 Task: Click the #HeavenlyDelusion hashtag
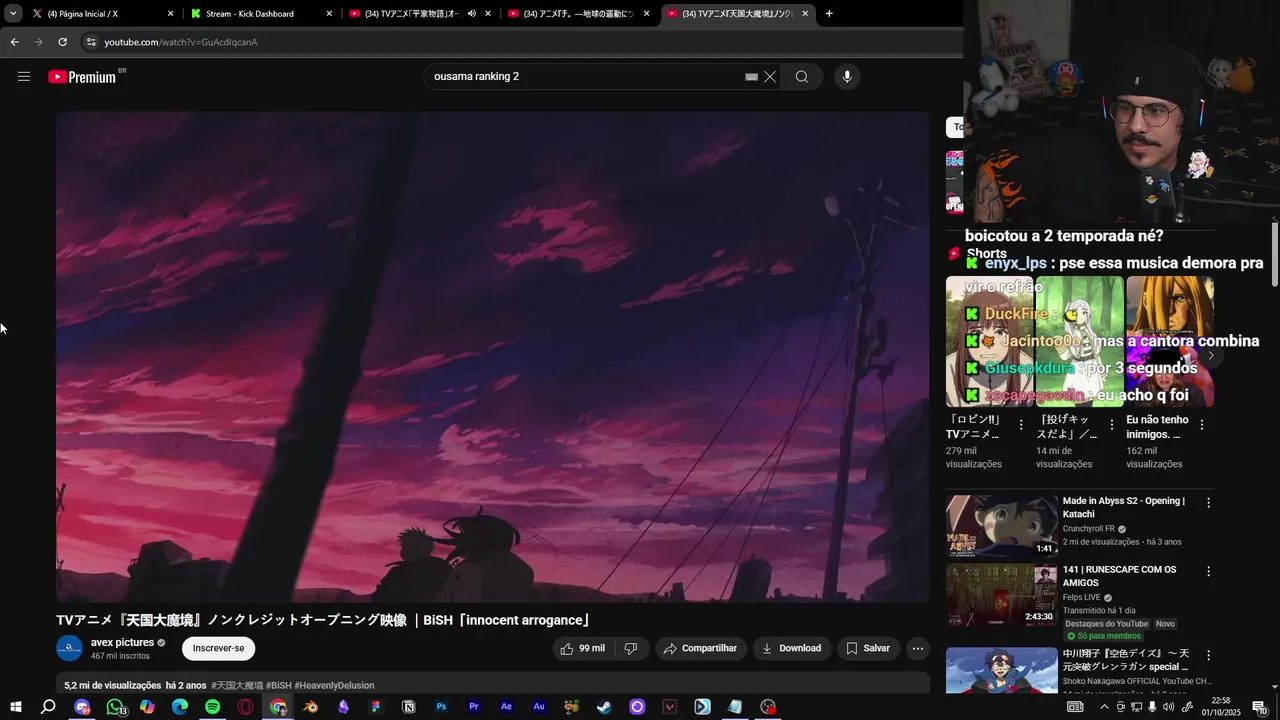coord(334,686)
